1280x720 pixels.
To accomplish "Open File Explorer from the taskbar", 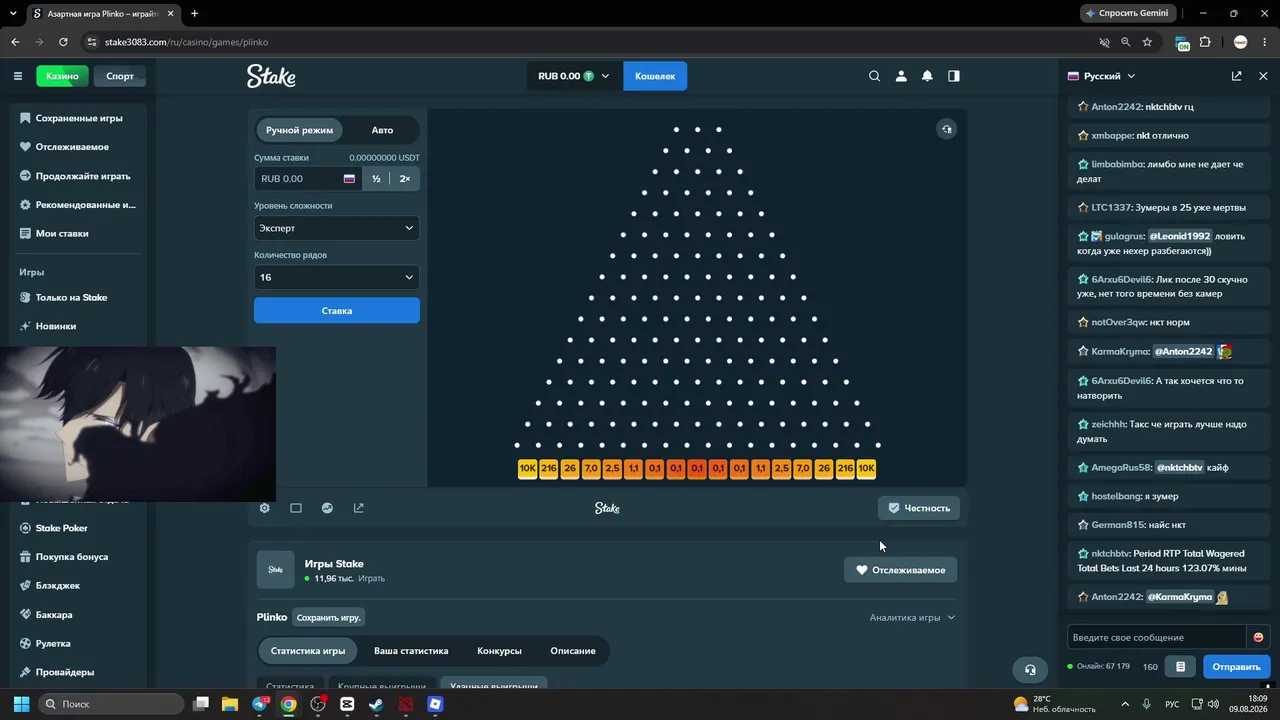I will coord(230,704).
